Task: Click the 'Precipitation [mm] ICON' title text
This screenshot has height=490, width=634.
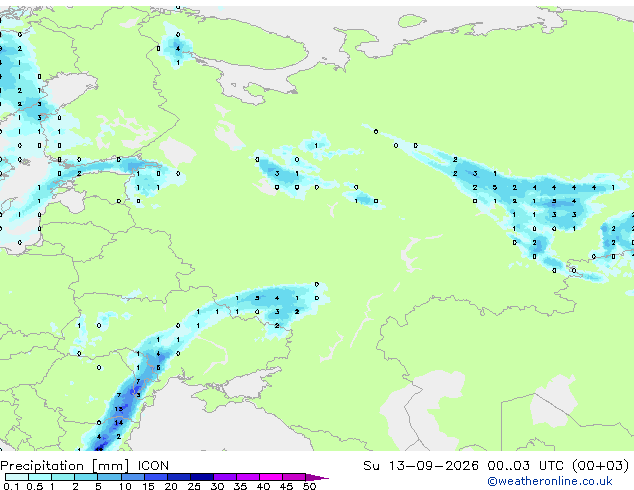Action: pyautogui.click(x=84, y=466)
